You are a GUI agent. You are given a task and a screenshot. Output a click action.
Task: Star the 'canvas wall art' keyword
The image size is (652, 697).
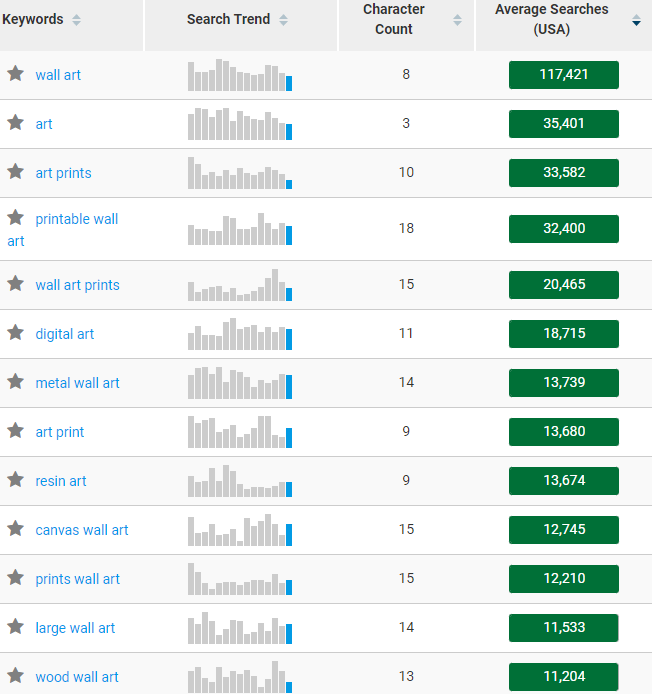(x=16, y=529)
